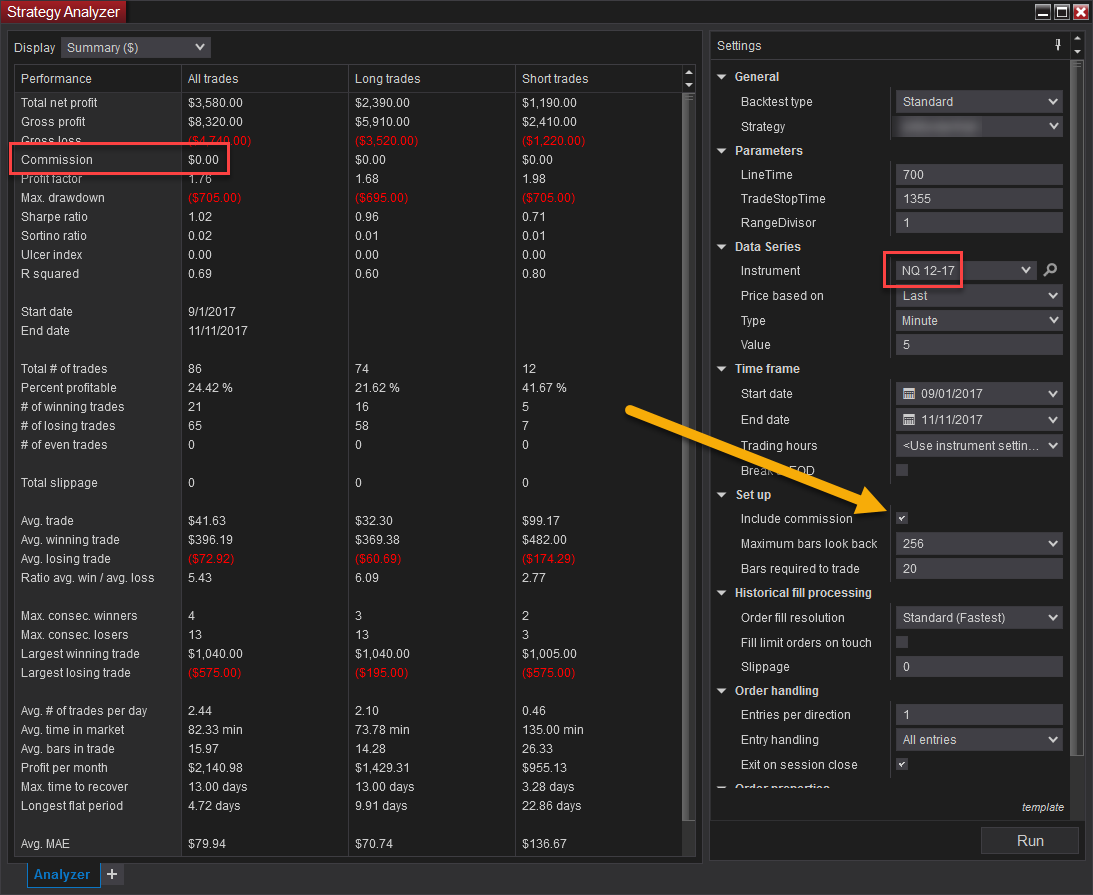This screenshot has height=895, width=1093.
Task: Collapse the Data Series section
Action: (722, 247)
